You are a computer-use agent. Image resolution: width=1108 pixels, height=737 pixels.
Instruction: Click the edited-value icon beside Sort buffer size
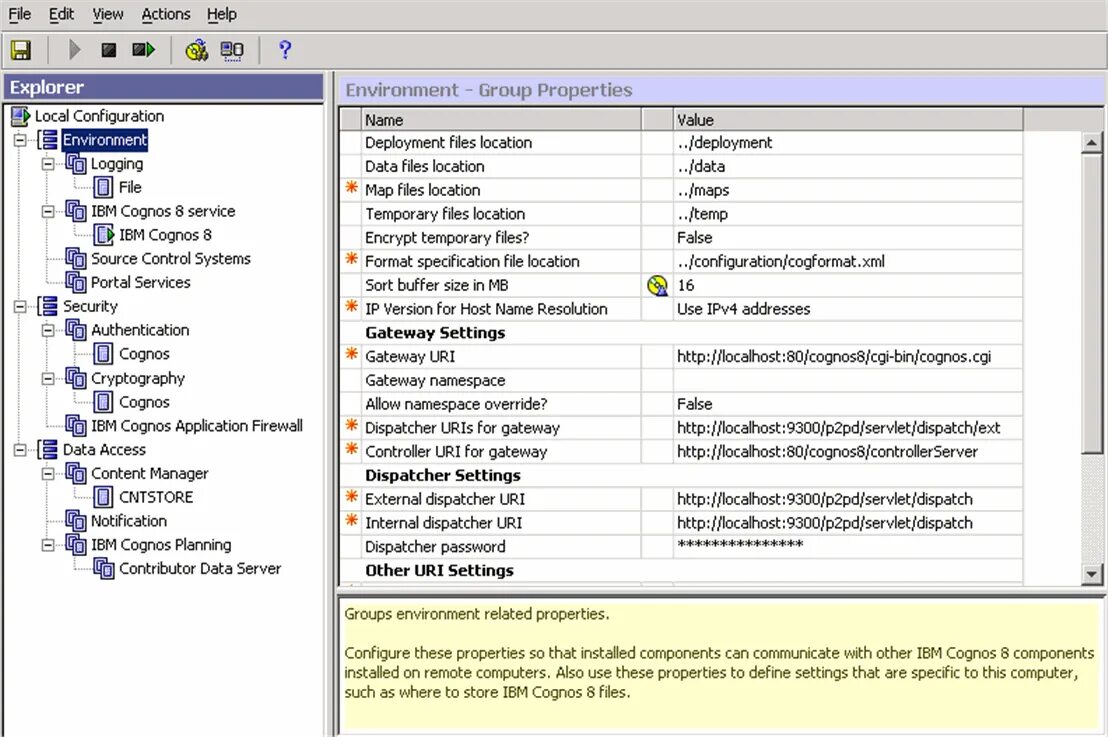point(657,285)
